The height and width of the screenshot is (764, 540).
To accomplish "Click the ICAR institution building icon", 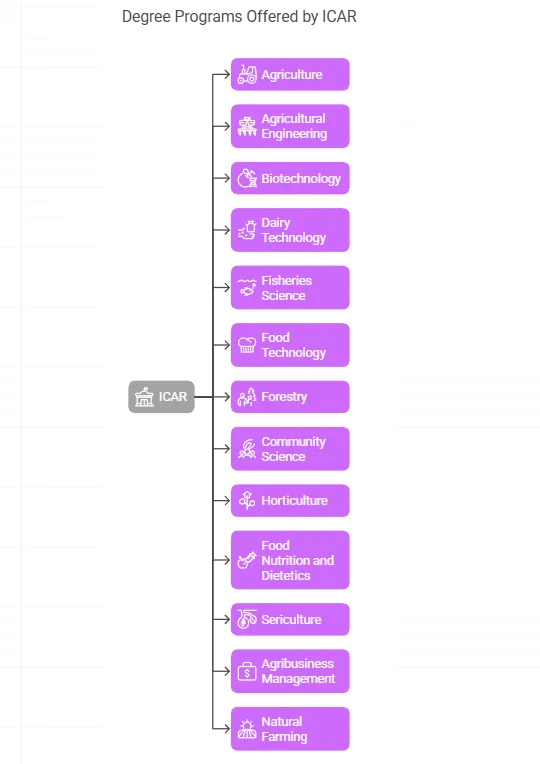I will tap(144, 397).
